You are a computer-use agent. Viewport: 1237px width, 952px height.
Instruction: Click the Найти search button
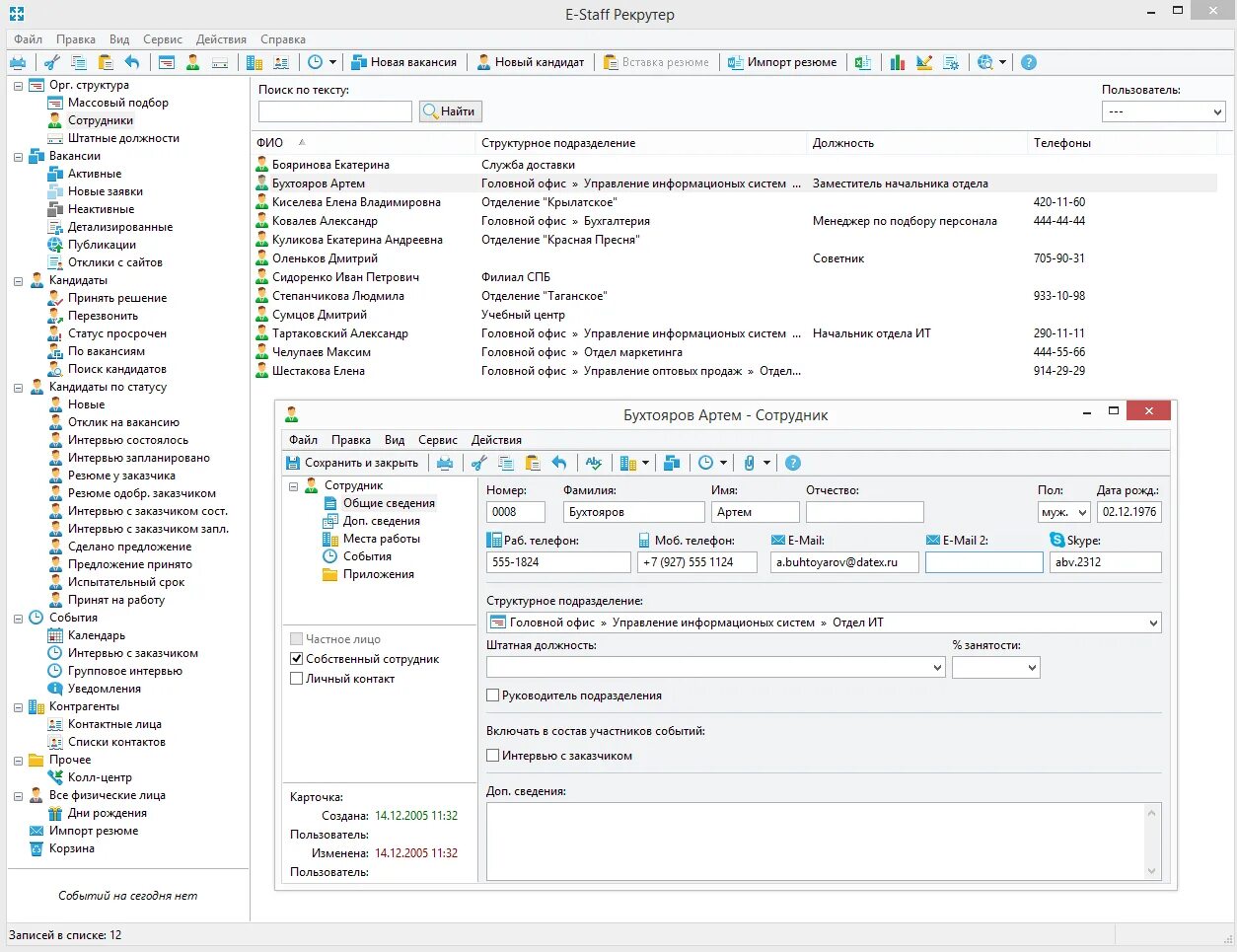click(450, 111)
